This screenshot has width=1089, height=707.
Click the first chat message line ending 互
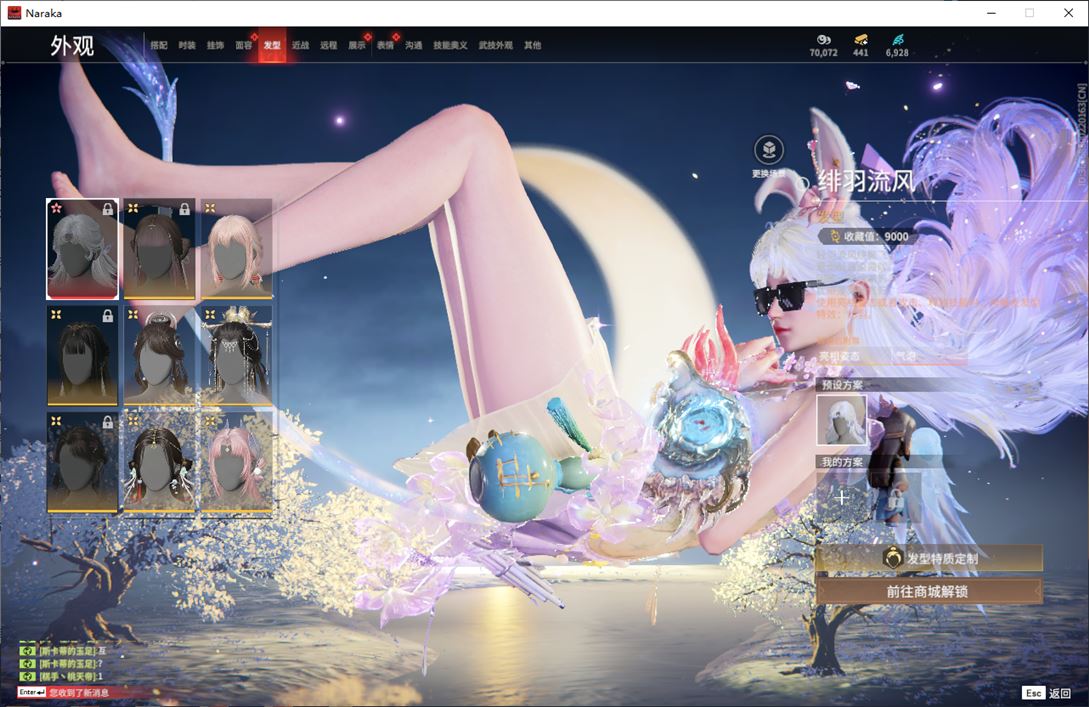[x=64, y=651]
